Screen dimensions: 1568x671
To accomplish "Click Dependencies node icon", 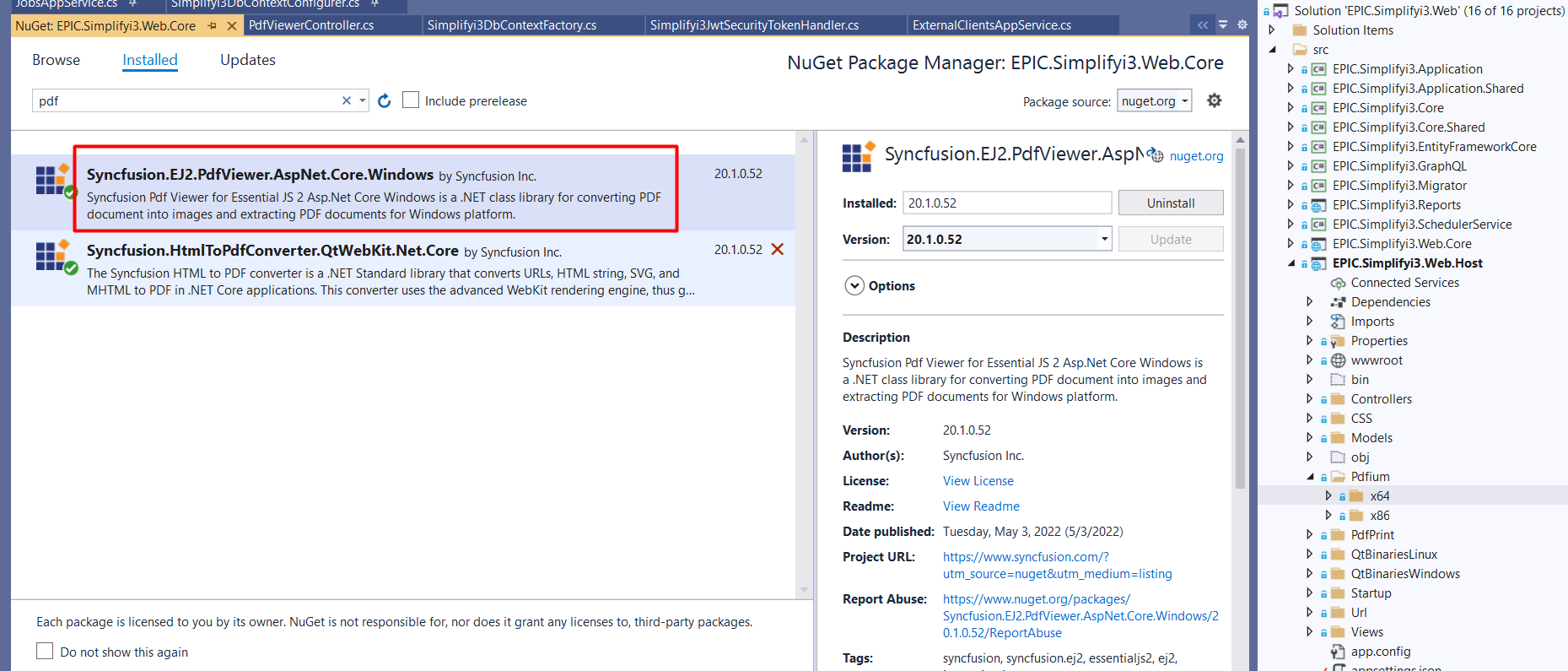I will coord(1338,302).
